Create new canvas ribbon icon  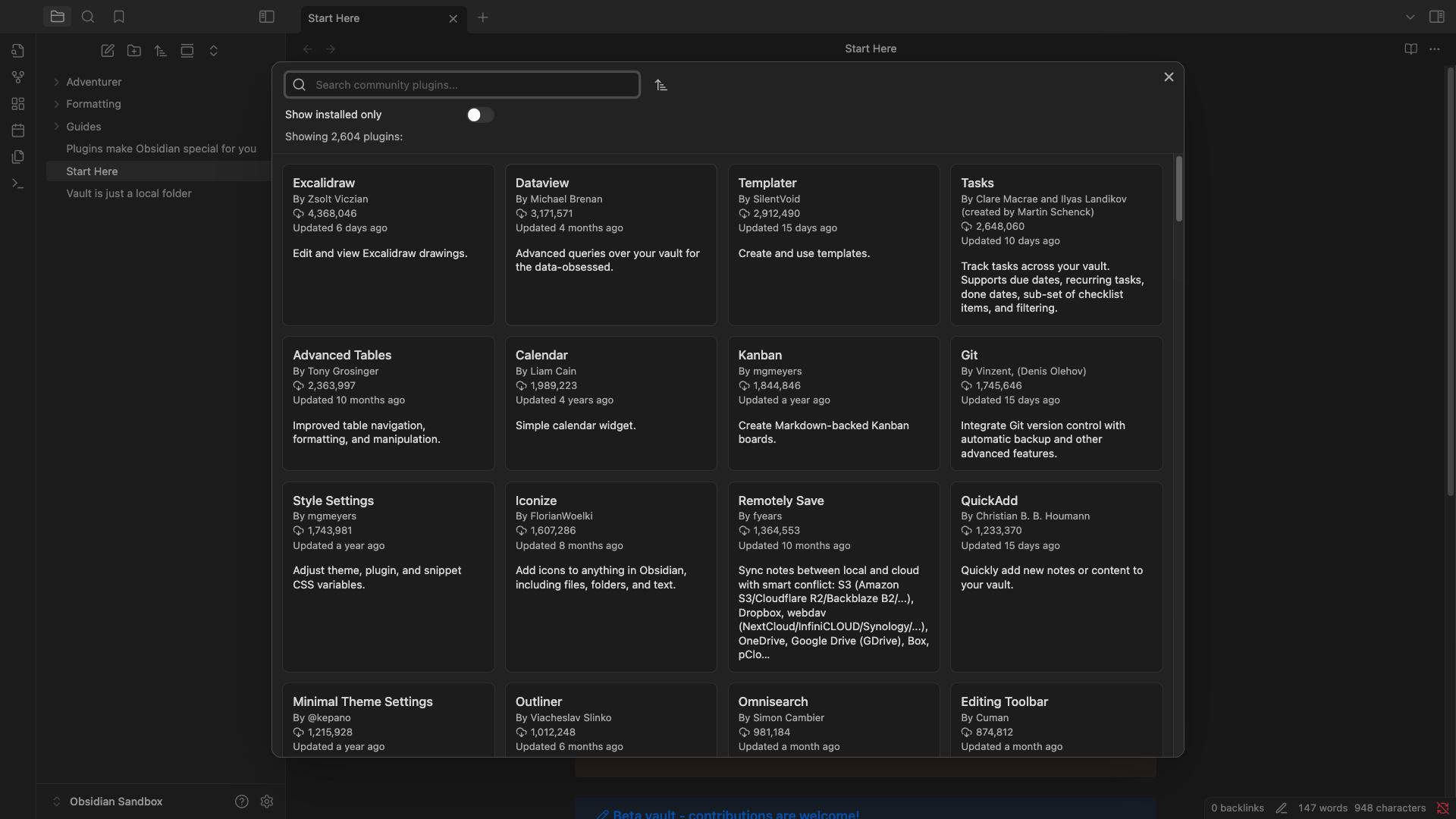[x=18, y=104]
